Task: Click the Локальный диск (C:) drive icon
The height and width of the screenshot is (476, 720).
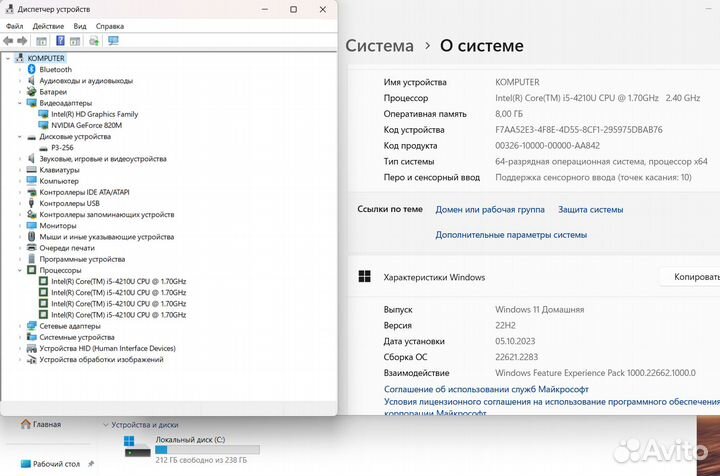Action: coord(137,447)
